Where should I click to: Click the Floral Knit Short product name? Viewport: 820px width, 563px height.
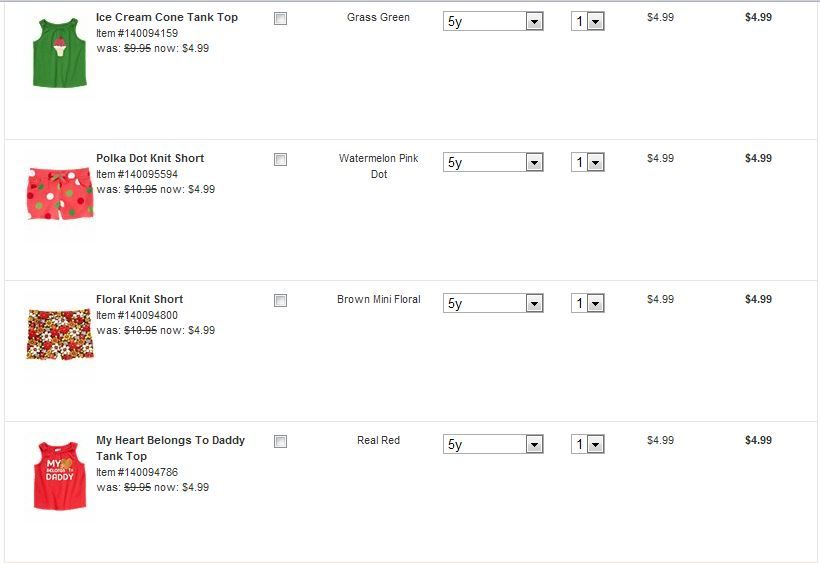(139, 299)
